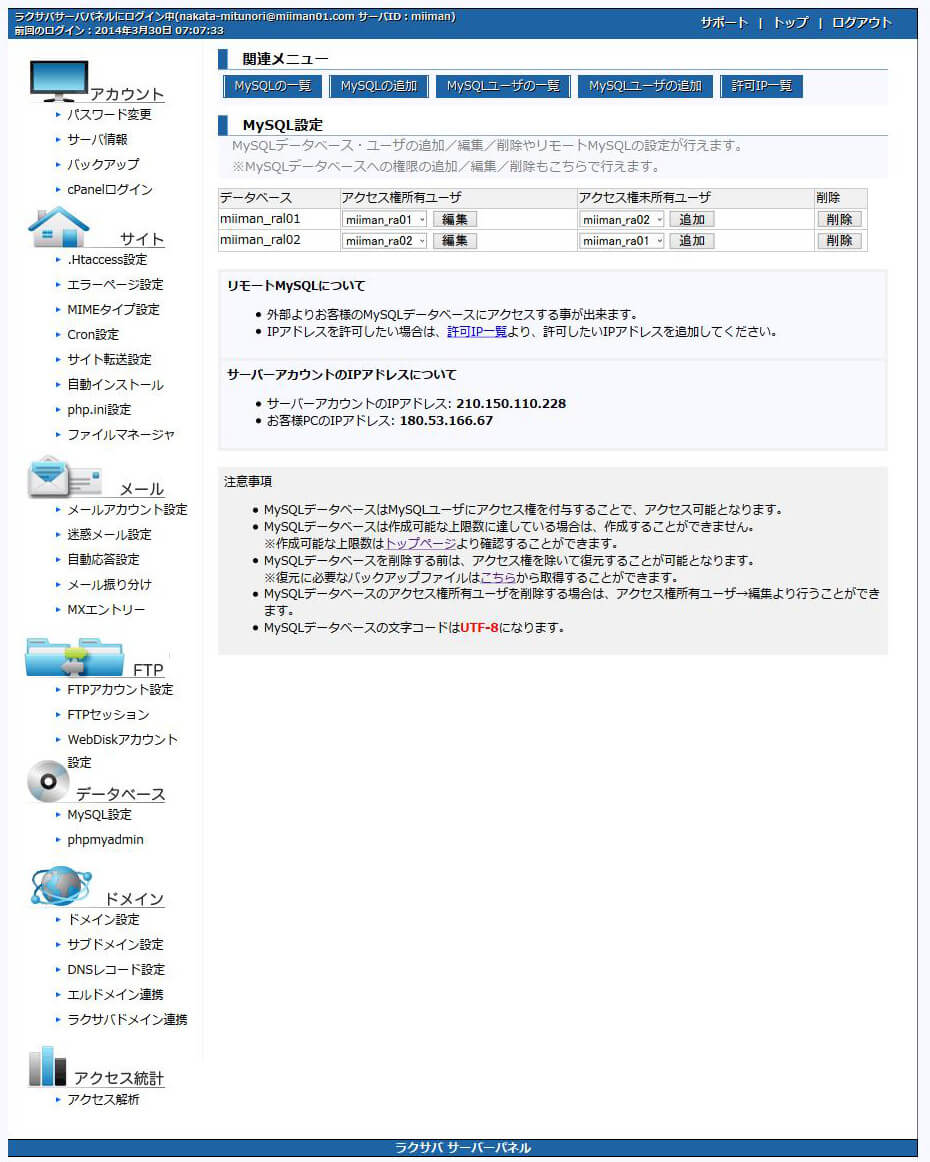
Task: Open サーバ情報 in sidebar
Action: coord(97,139)
